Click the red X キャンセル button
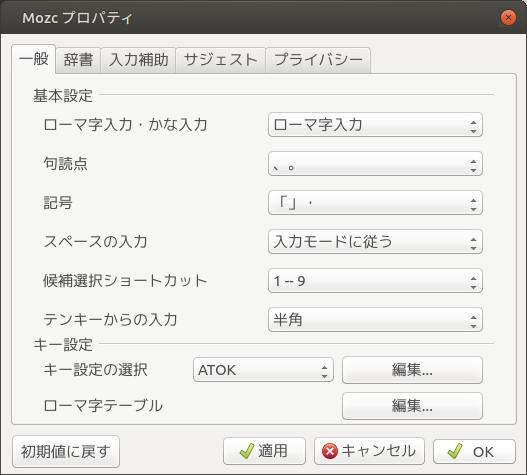527x475 pixels. coord(369,451)
